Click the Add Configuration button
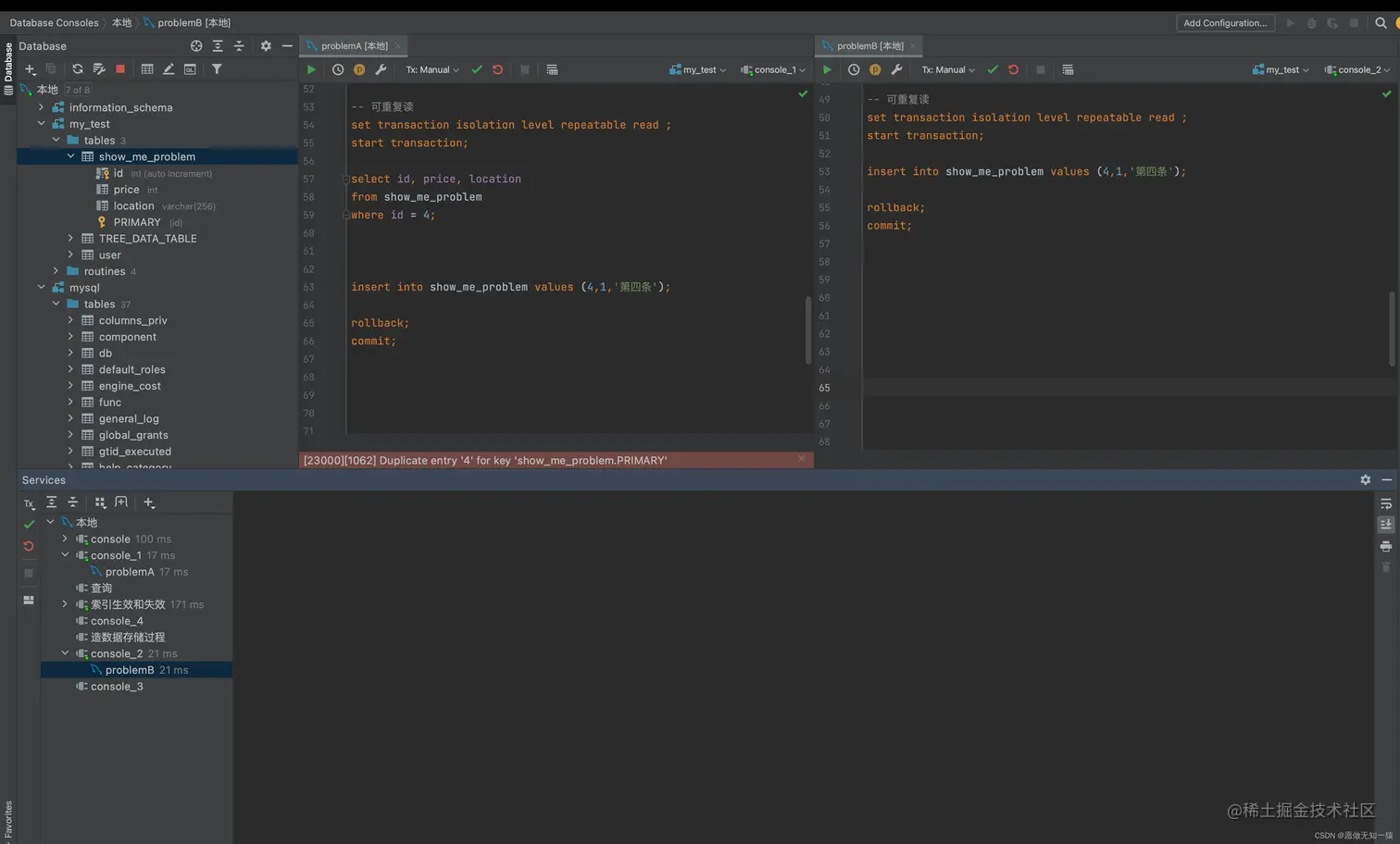1400x844 pixels. [1225, 23]
